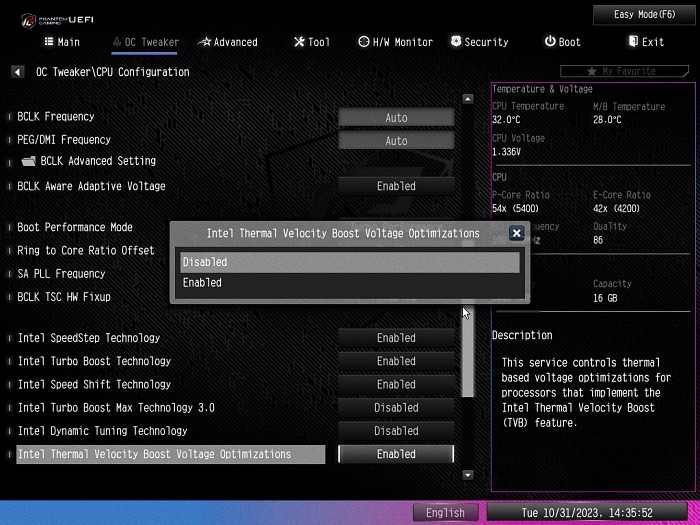Click the Quality 86 value
This screenshot has width=700, height=525.
598,240
